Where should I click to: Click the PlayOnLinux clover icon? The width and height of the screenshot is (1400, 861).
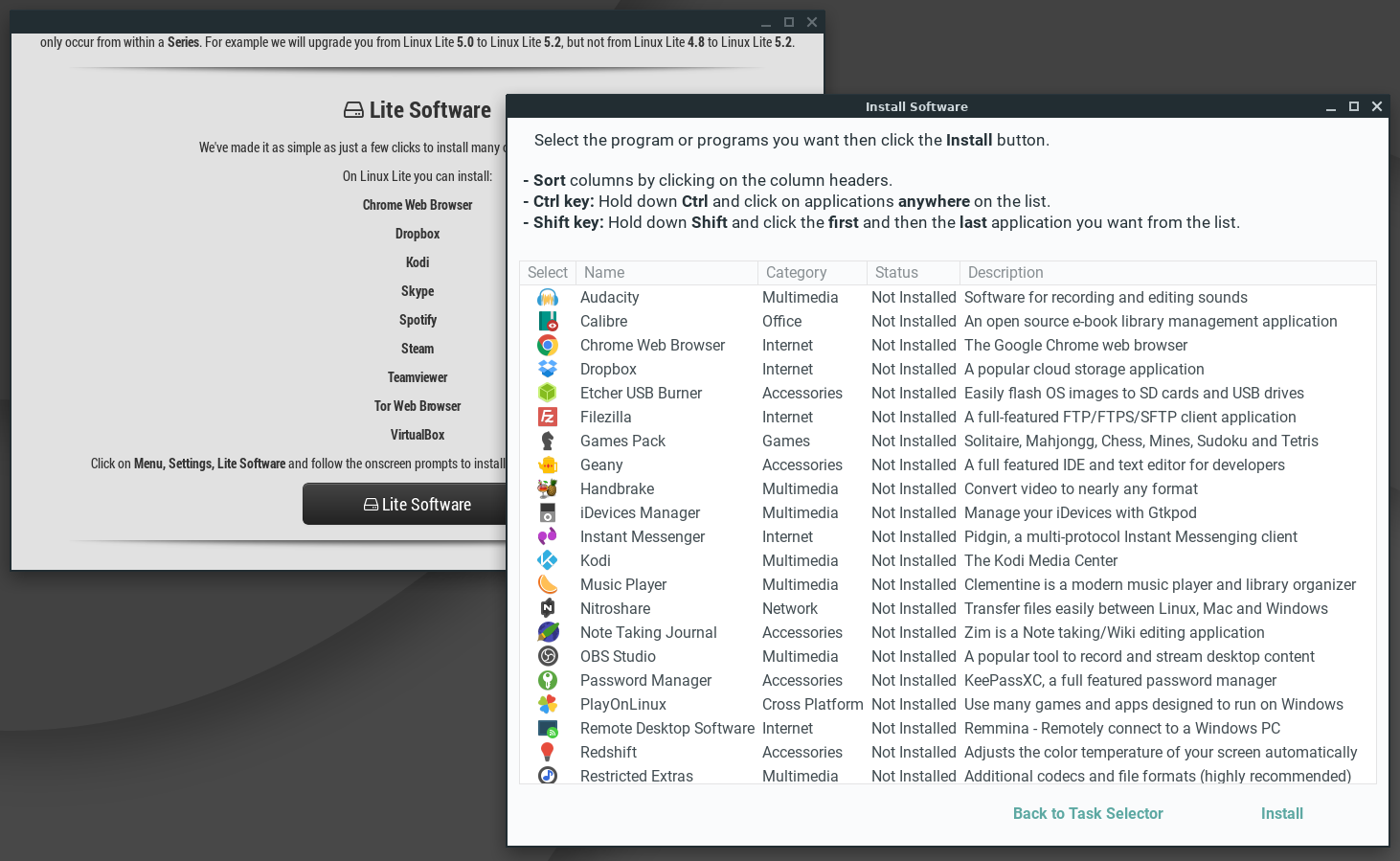548,704
